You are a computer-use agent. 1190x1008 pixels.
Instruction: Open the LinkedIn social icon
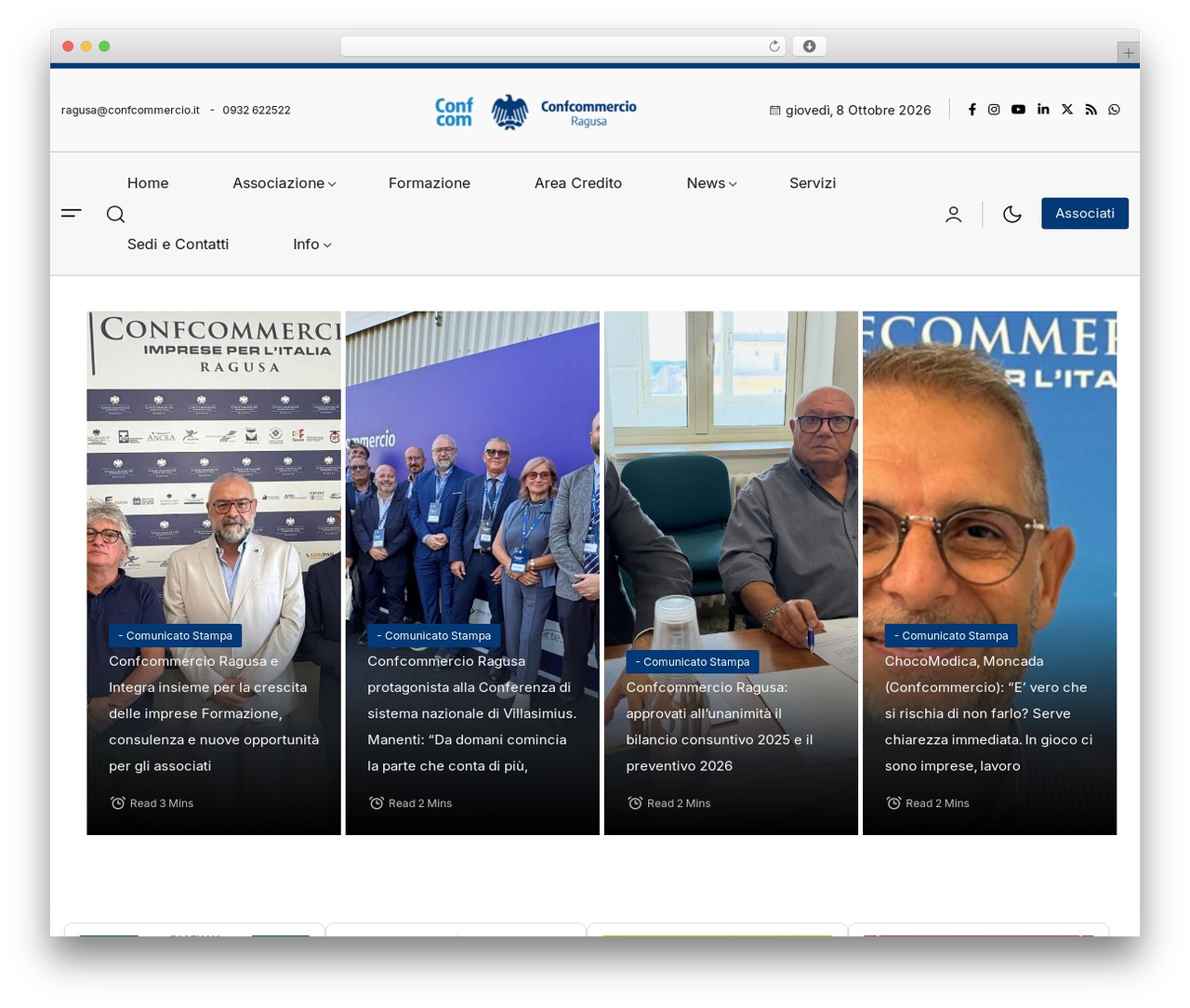click(x=1043, y=110)
